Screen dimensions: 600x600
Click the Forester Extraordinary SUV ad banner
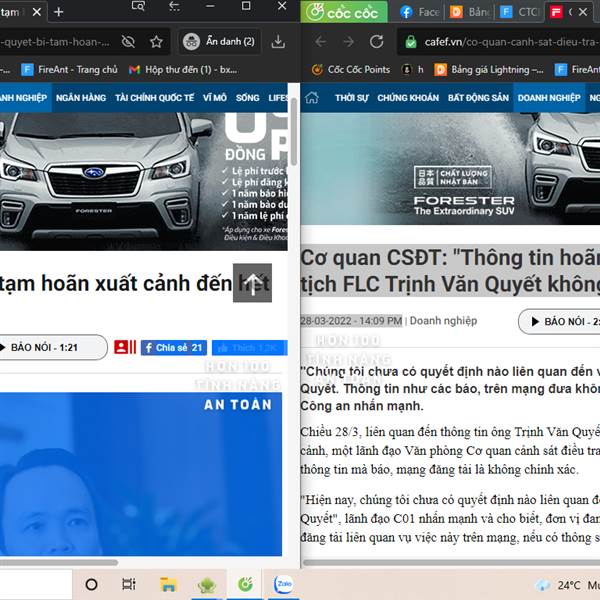click(x=450, y=168)
